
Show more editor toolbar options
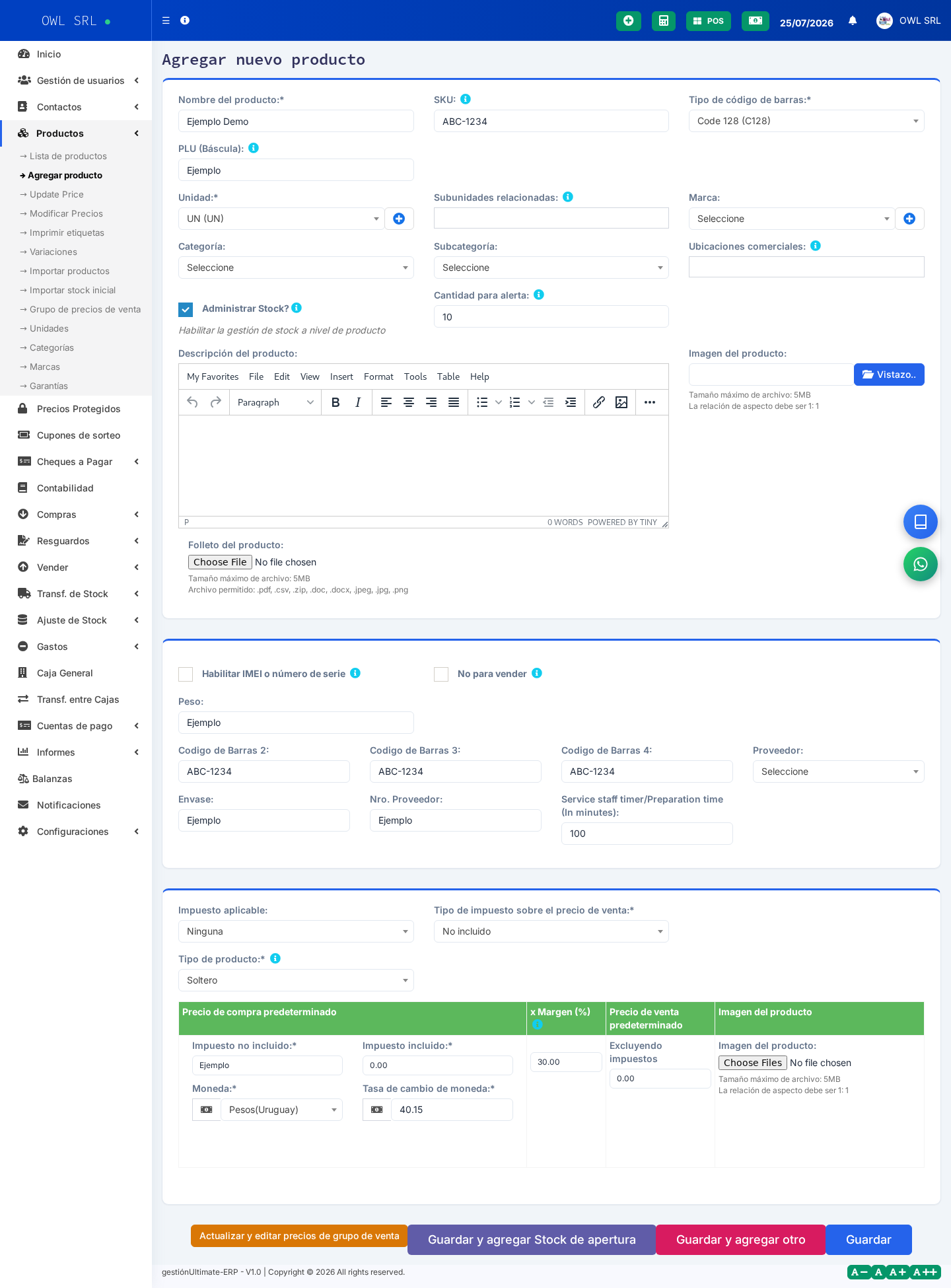click(x=650, y=402)
